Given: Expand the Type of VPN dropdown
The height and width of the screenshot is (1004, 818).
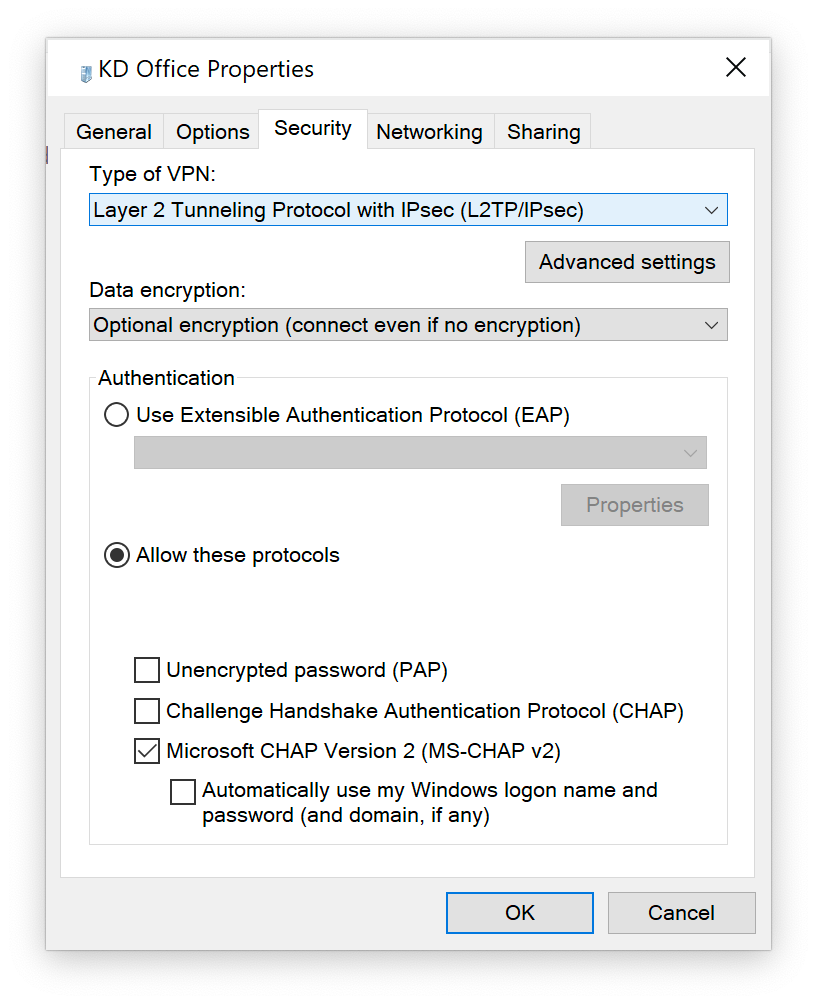Looking at the screenshot, I should click(x=408, y=210).
